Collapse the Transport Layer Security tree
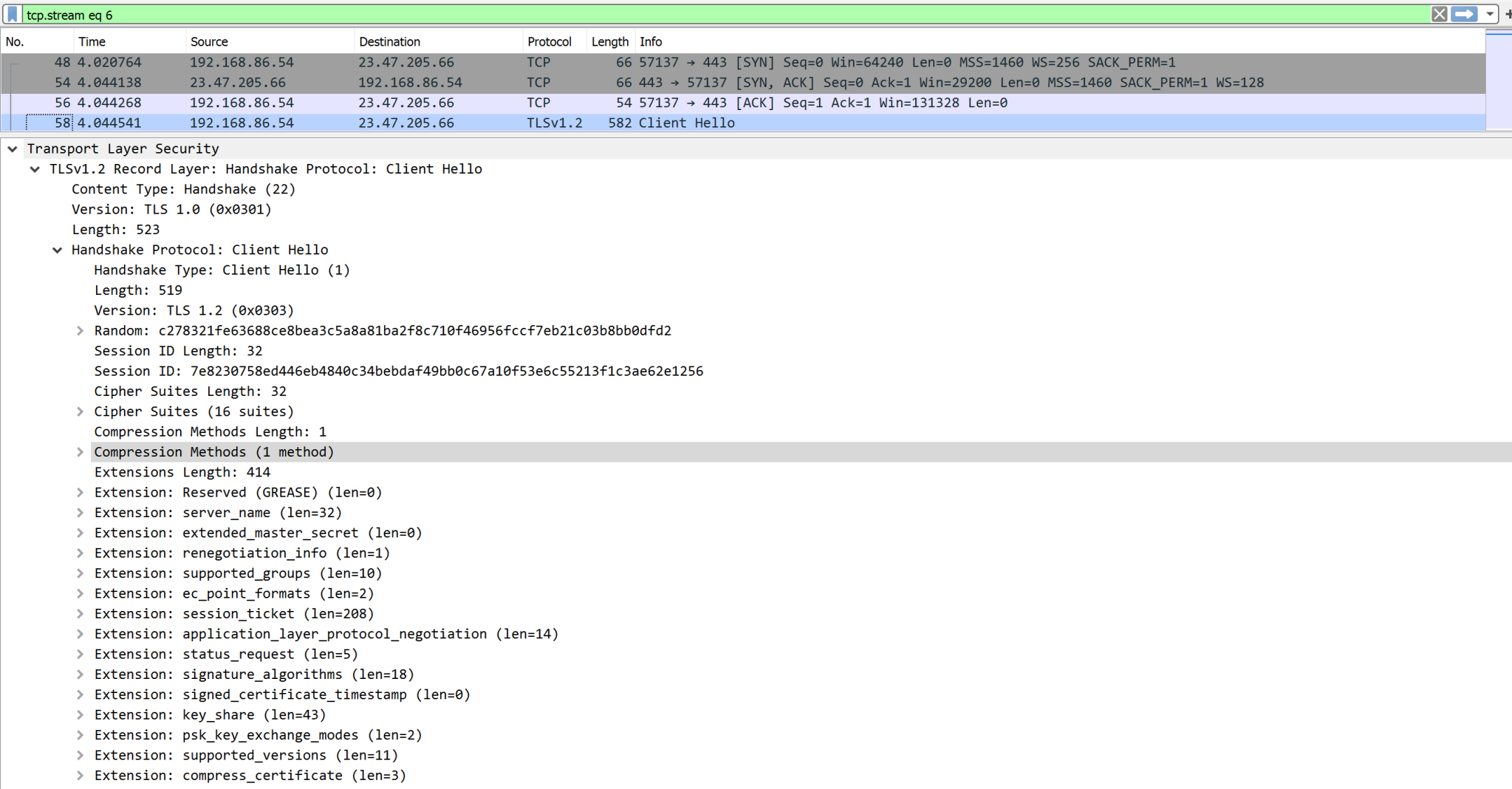The height and width of the screenshot is (789, 1512). point(13,148)
